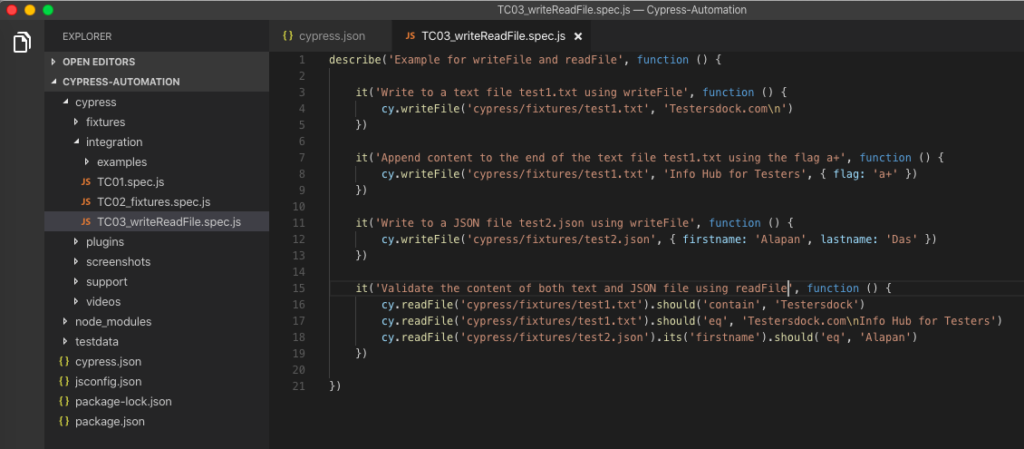
Task: Close the TC03_writeReadFile.spec.js tab
Action: [578, 37]
